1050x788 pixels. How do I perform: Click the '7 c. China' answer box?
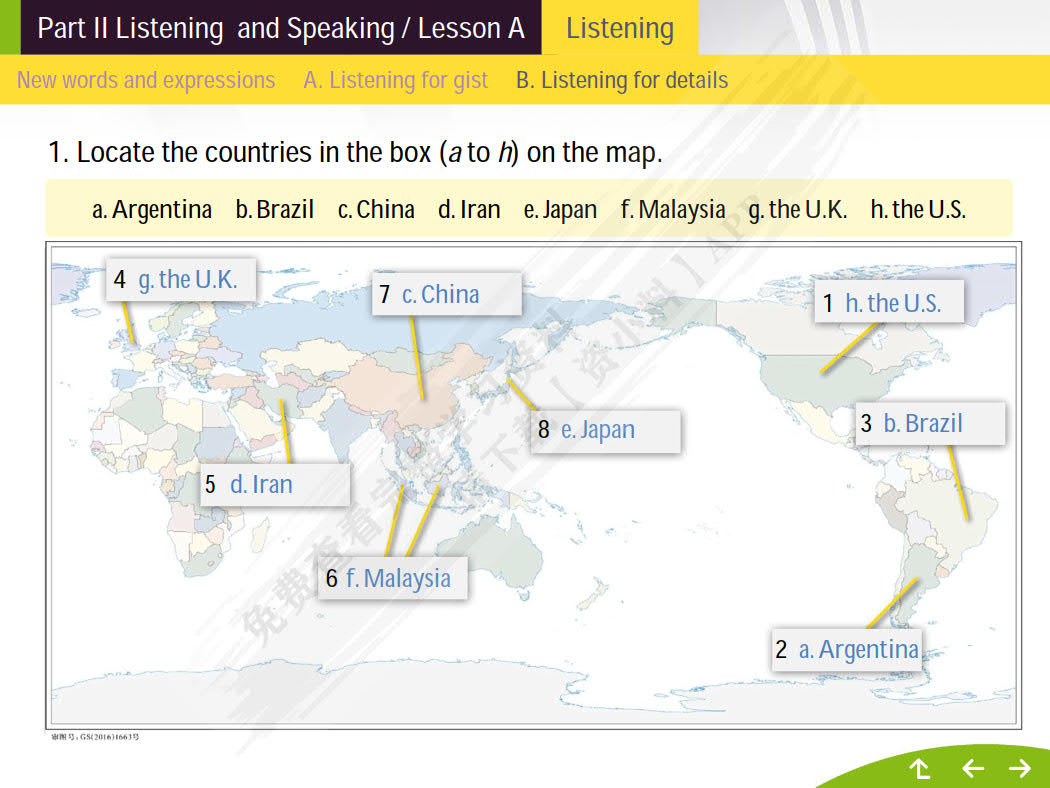447,294
